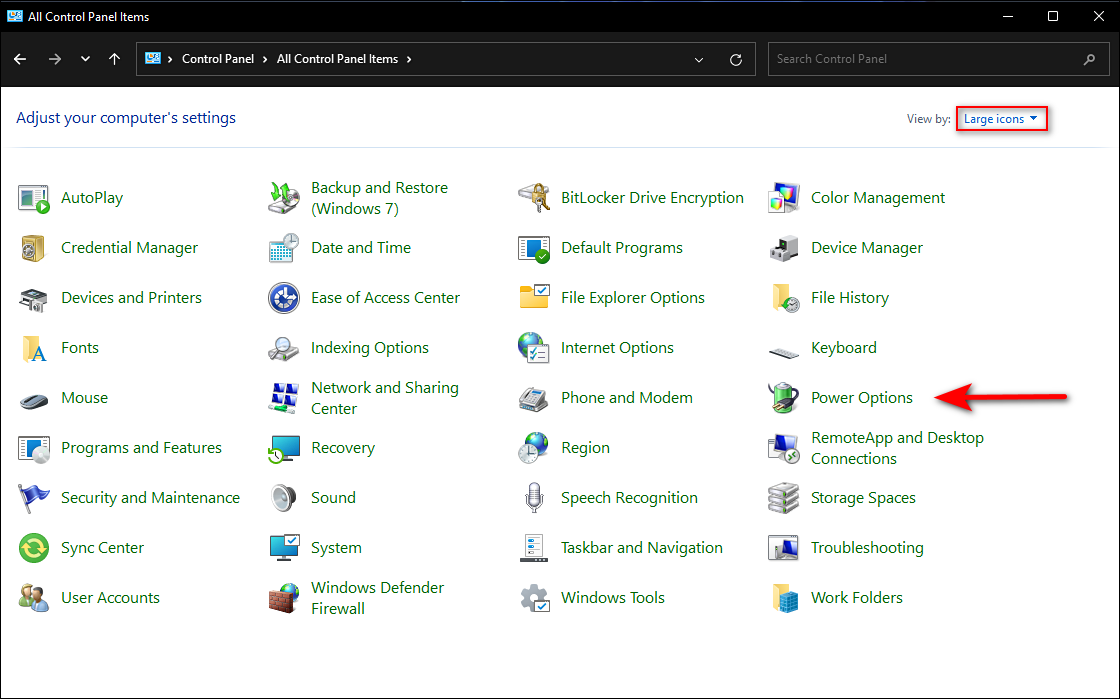Go forward using the forward arrow
The width and height of the screenshot is (1120, 699).
[x=54, y=59]
